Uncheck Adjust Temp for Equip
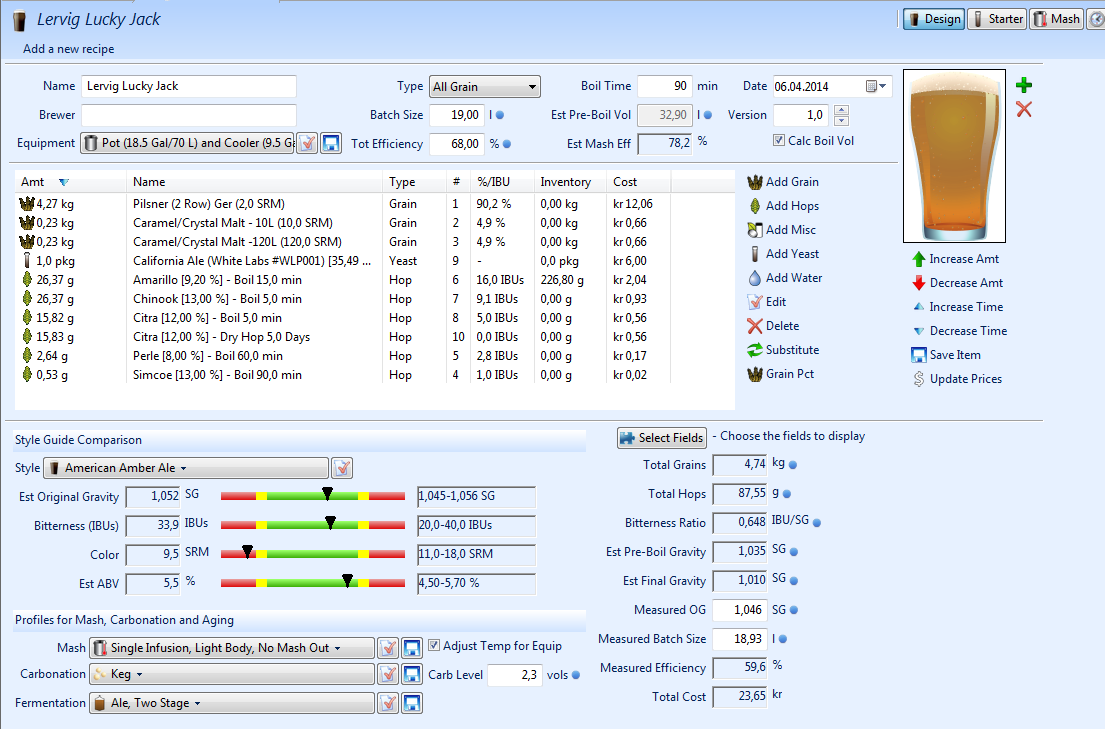The width and height of the screenshot is (1105, 729). click(434, 646)
